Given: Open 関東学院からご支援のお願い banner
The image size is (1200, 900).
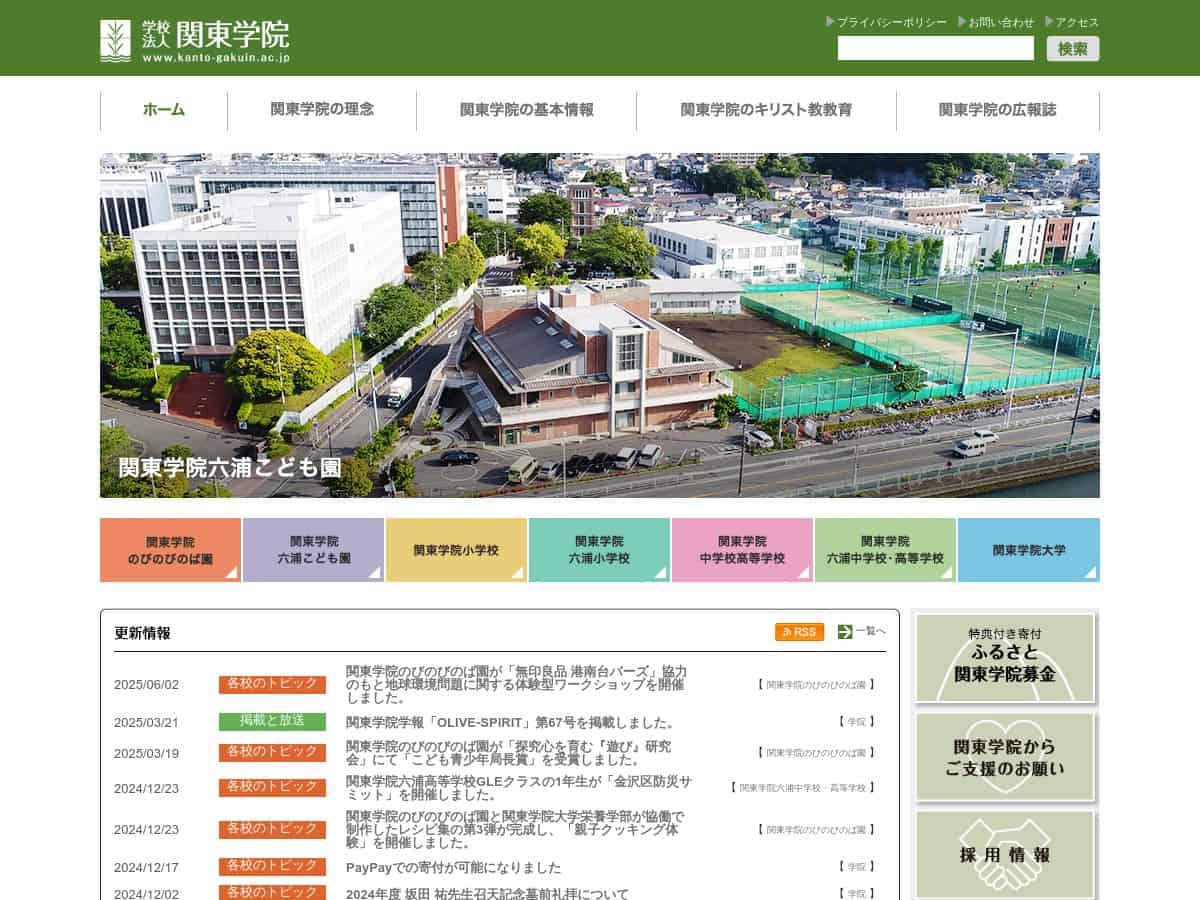Looking at the screenshot, I should tap(1005, 757).
